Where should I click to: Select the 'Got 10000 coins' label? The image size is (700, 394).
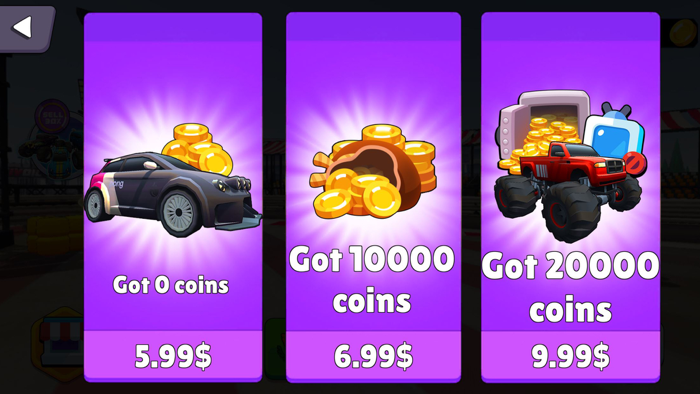(x=372, y=279)
